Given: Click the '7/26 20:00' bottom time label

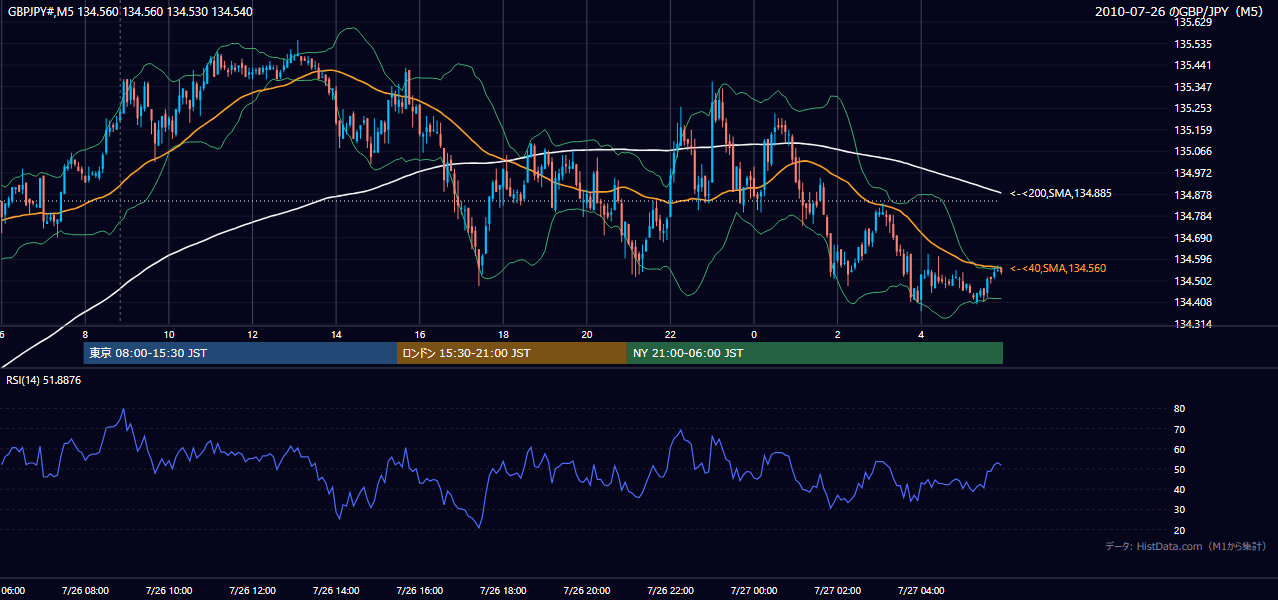Looking at the screenshot, I should (587, 591).
